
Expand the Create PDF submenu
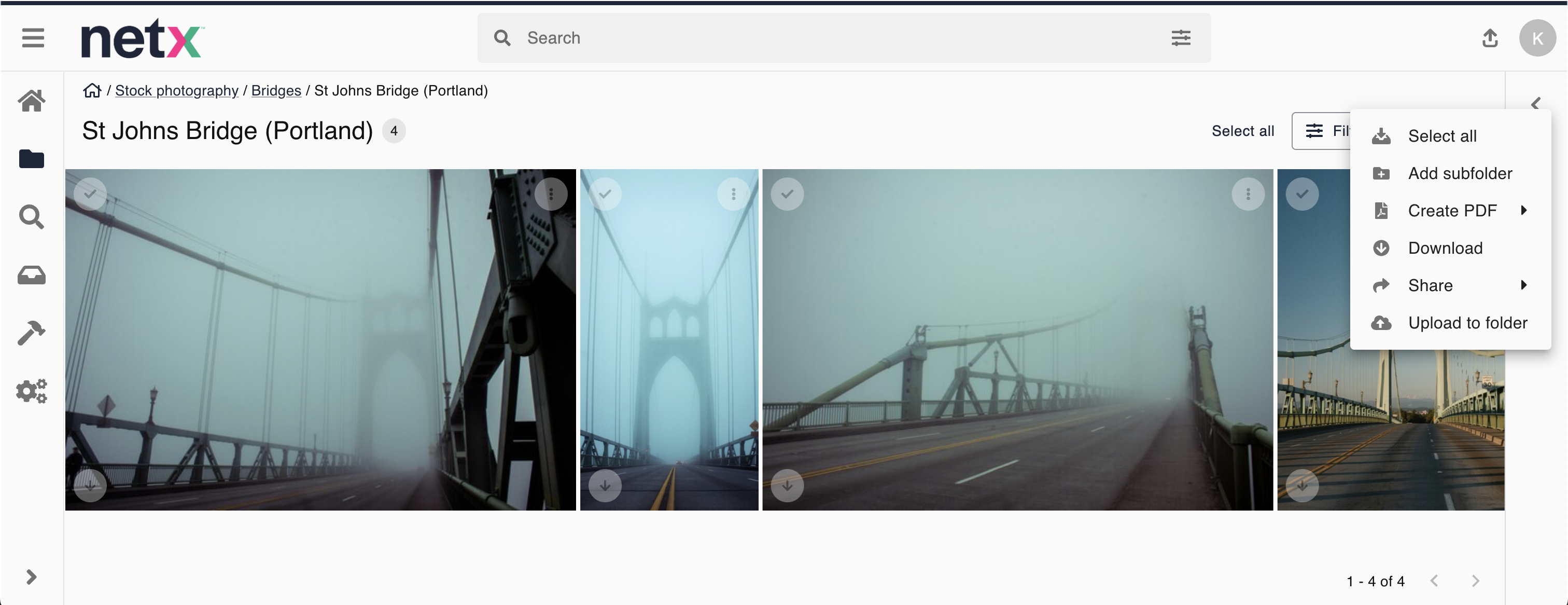click(x=1452, y=211)
